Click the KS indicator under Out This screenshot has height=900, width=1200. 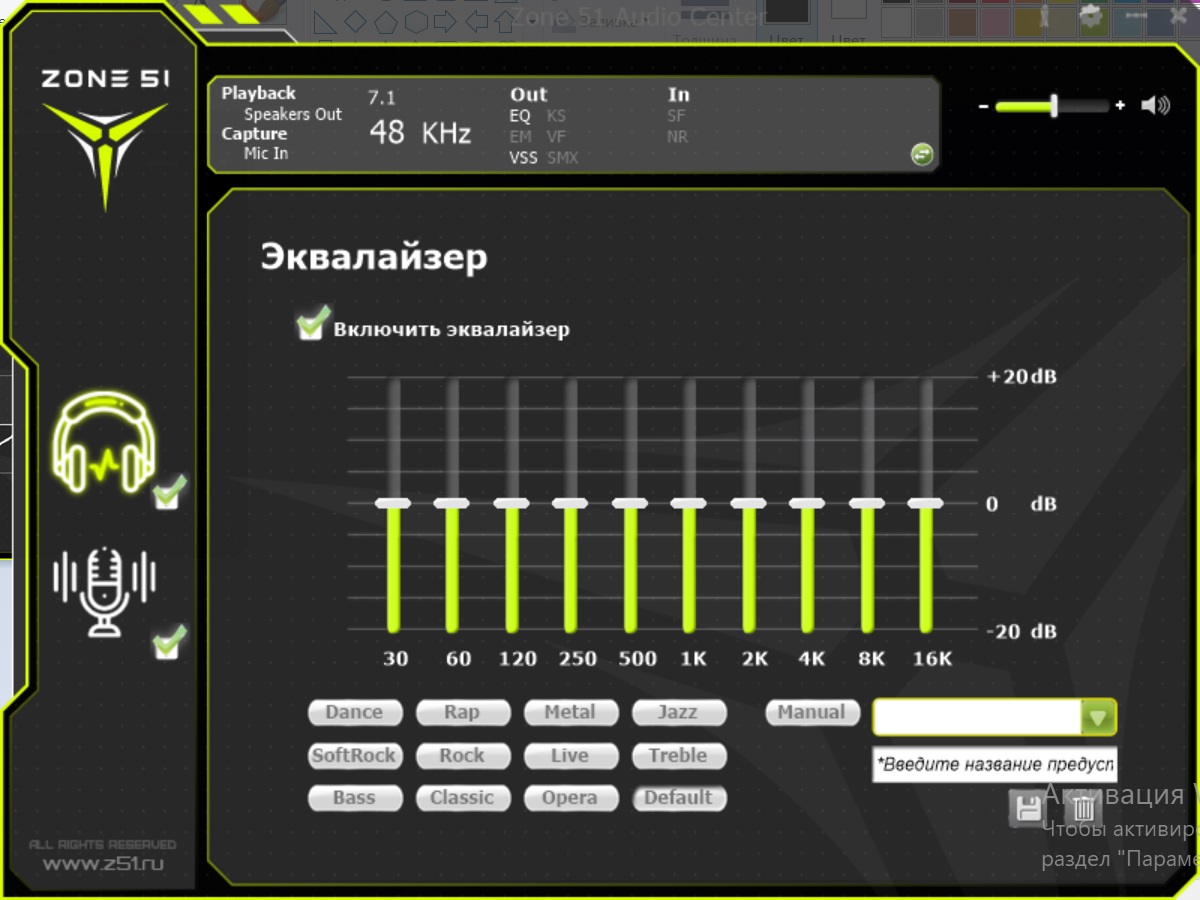556,116
